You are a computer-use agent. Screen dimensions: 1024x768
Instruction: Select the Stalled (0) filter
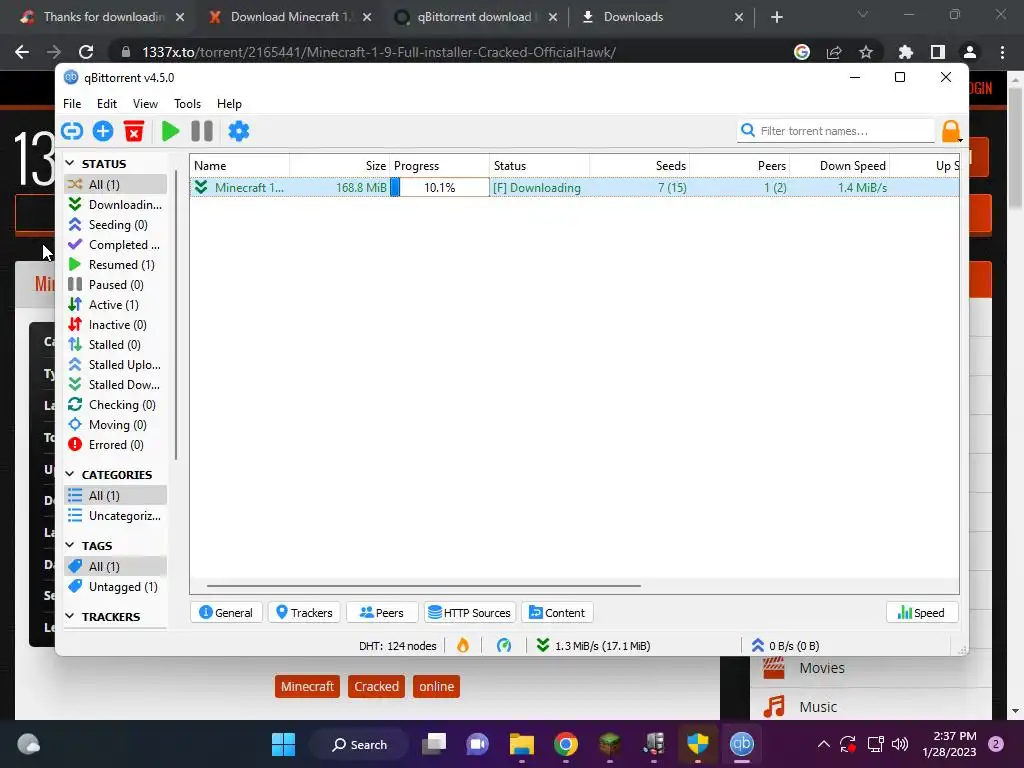pos(116,345)
